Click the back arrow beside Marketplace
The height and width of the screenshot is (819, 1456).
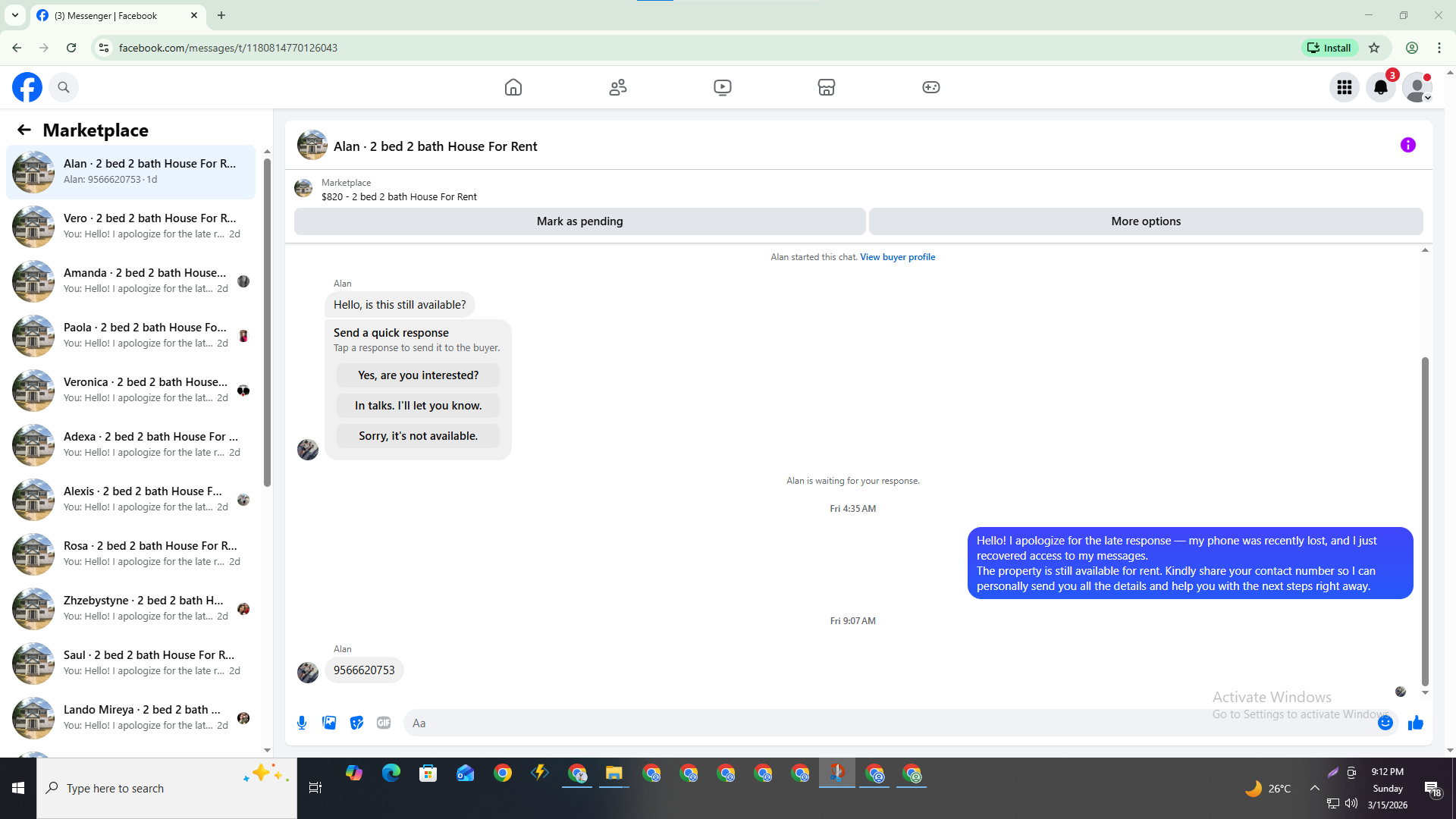click(24, 130)
